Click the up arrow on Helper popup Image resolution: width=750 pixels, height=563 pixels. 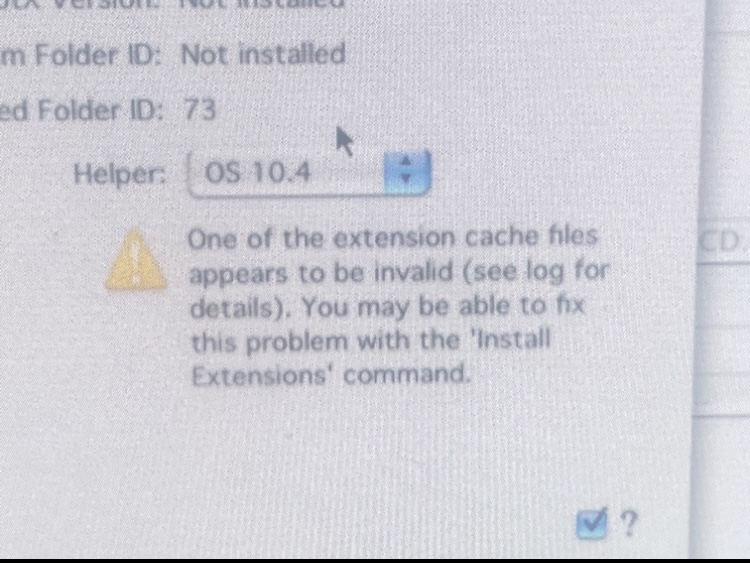(406, 162)
